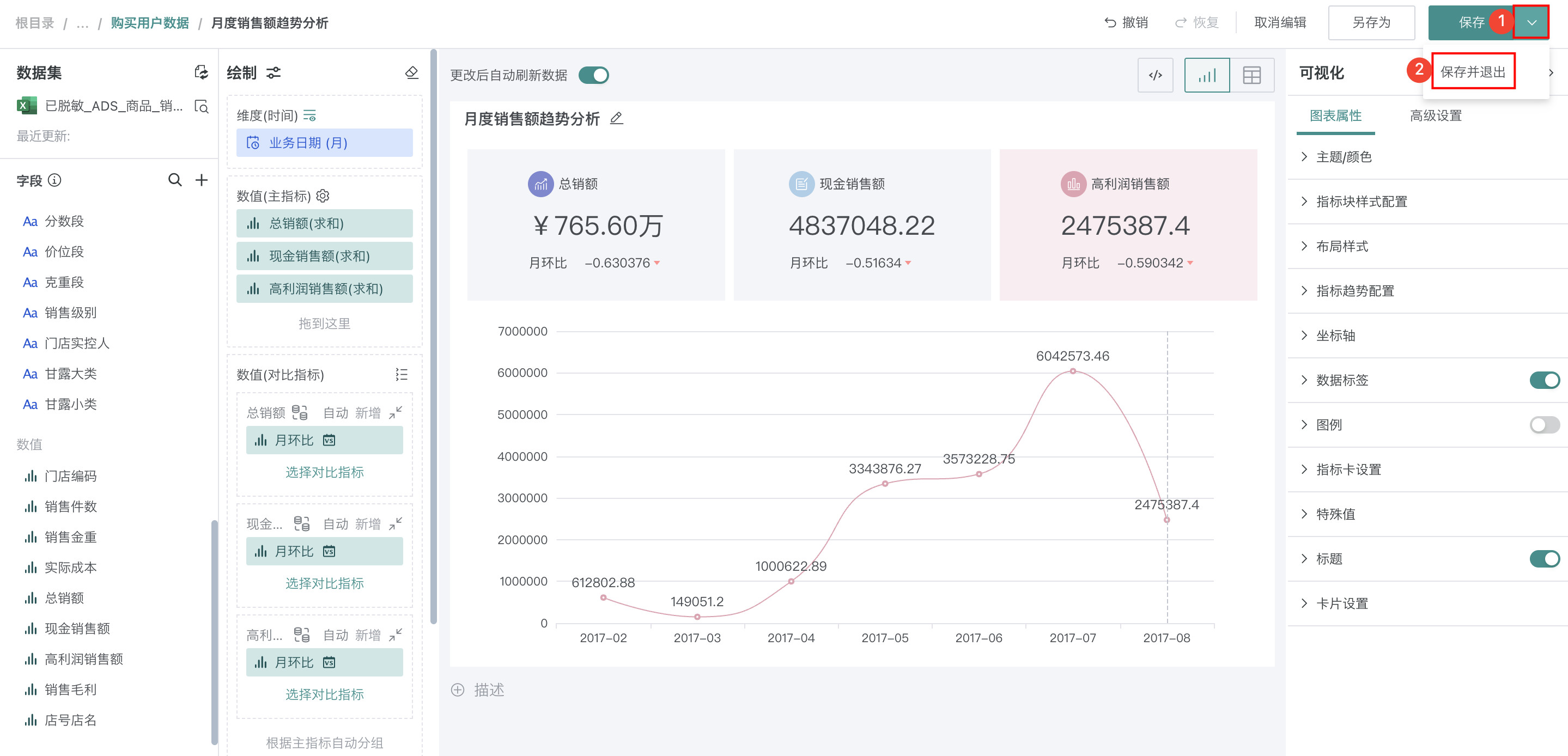Open field search magnifier icon
Viewport: 1568px width, 756px height.
(x=175, y=180)
